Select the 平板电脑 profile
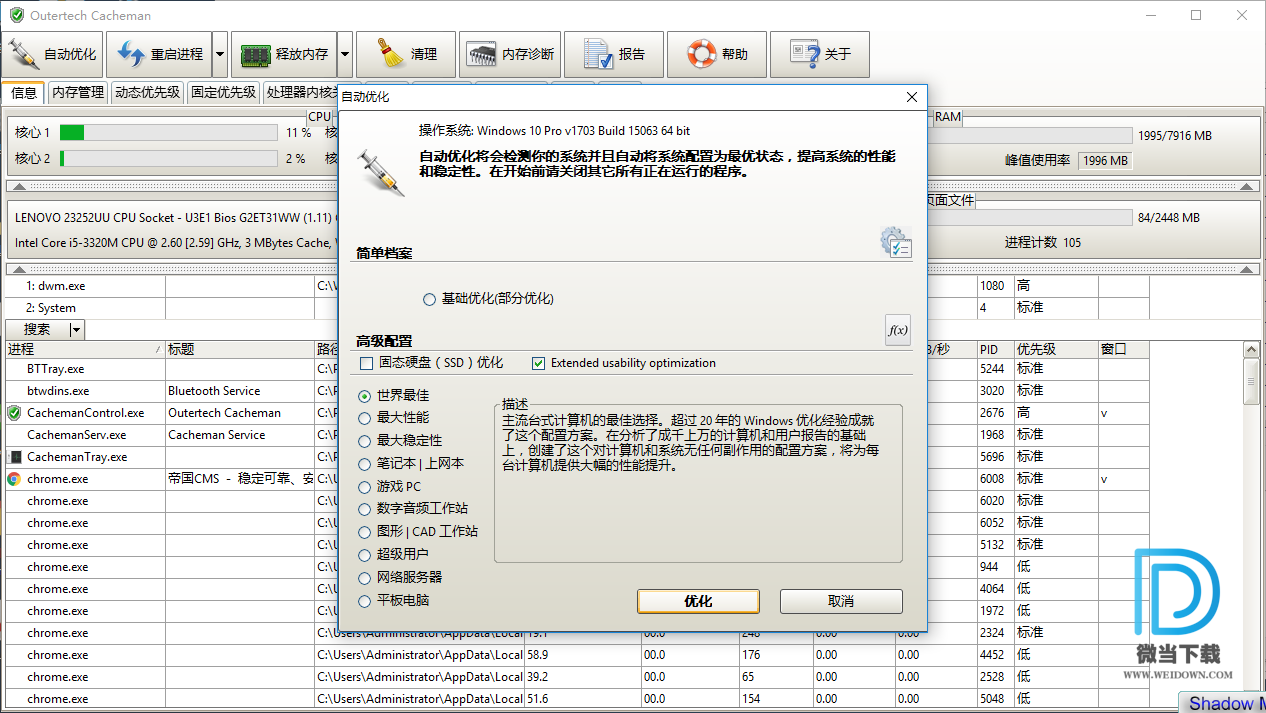 click(394, 601)
